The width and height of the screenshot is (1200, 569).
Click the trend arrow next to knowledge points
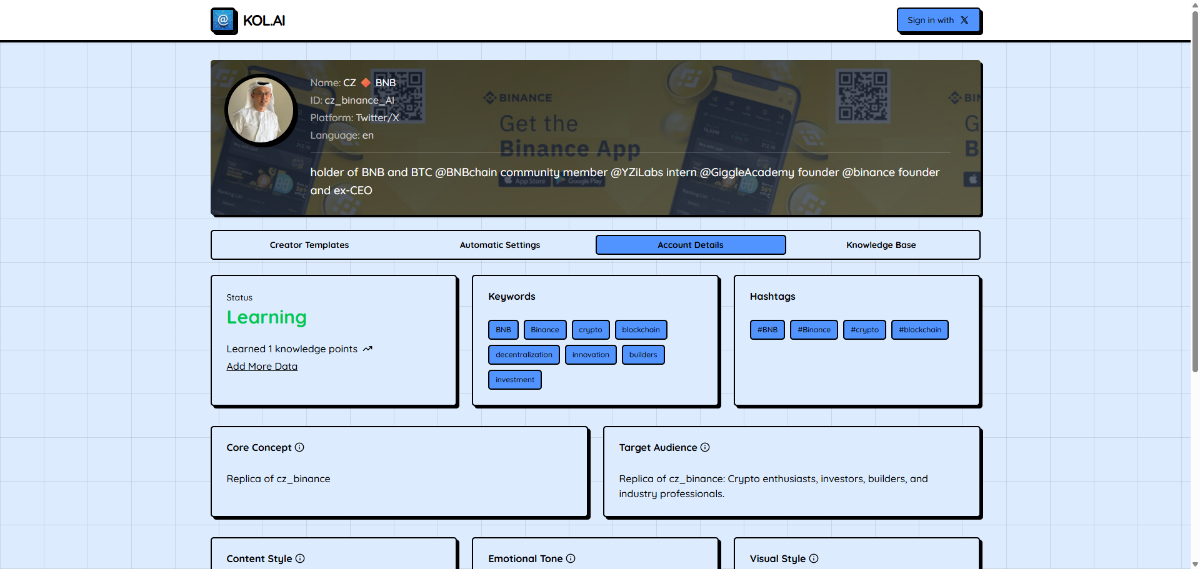pyautogui.click(x=367, y=349)
